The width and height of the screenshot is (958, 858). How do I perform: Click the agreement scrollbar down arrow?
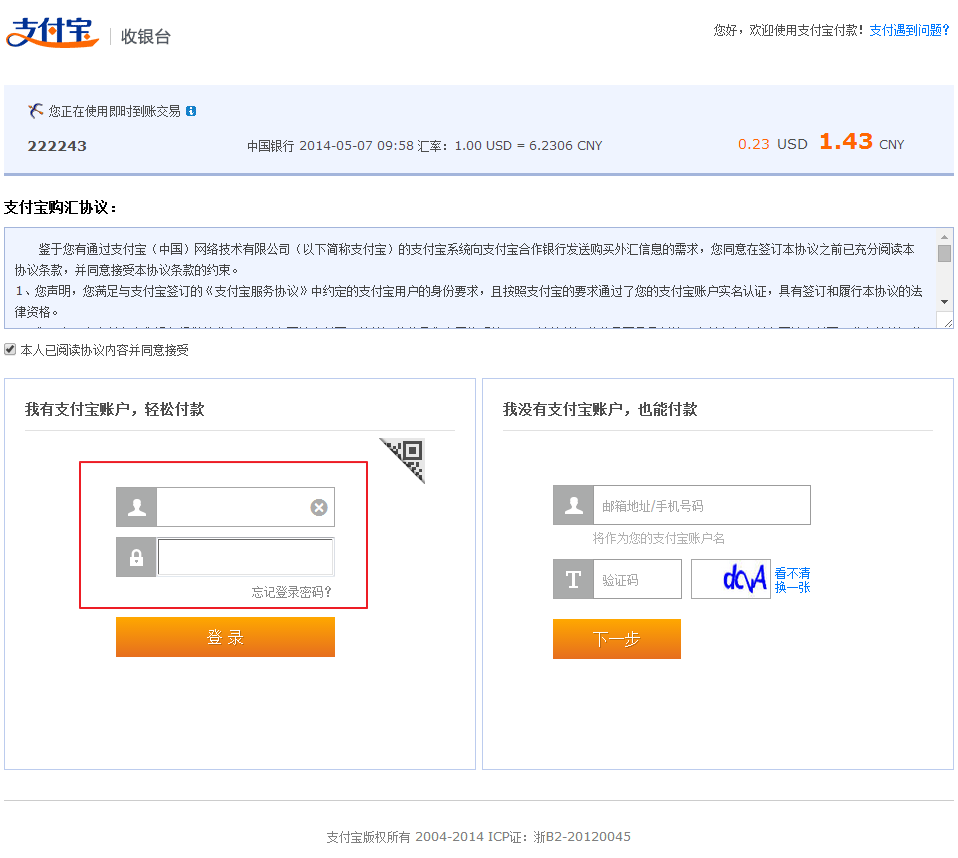pos(945,302)
